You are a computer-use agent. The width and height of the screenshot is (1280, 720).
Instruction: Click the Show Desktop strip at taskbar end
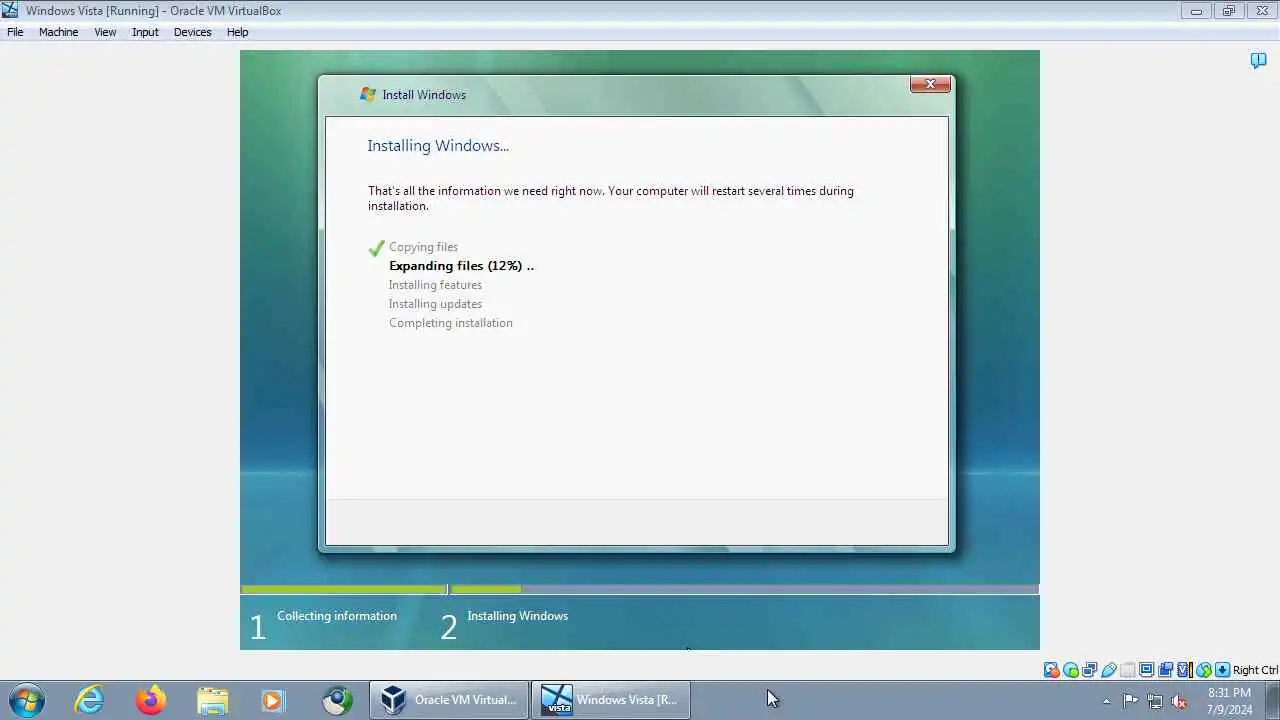(x=1273, y=700)
